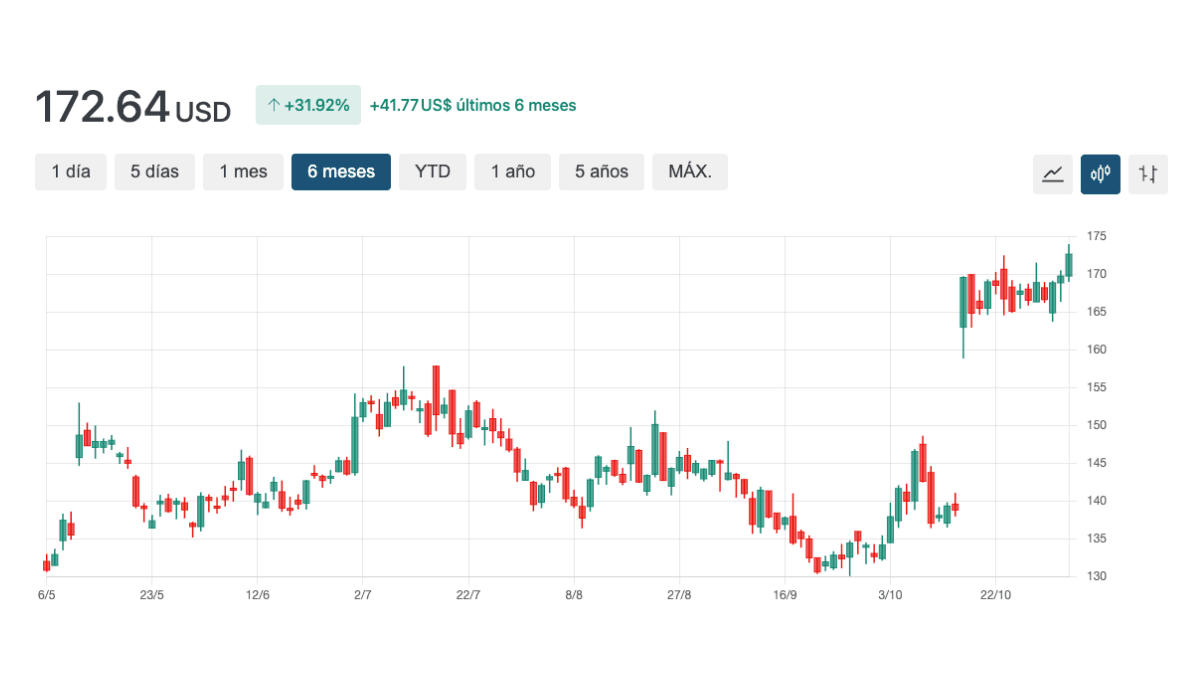Click the 6 meses range button
Screen dimensions: 1200x675
coord(341,172)
